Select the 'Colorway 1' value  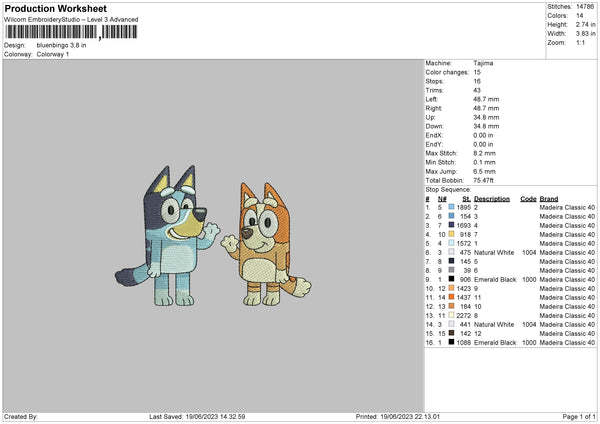click(x=53, y=54)
